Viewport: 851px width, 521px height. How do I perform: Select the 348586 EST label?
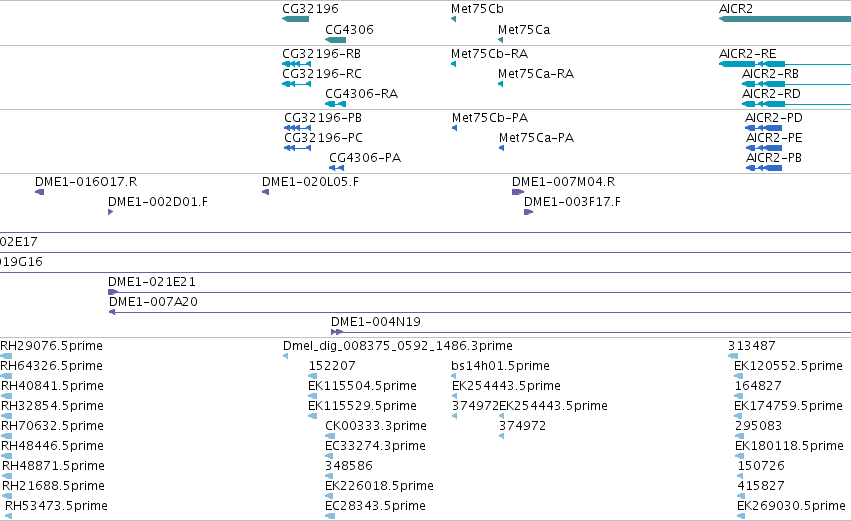click(x=348, y=466)
